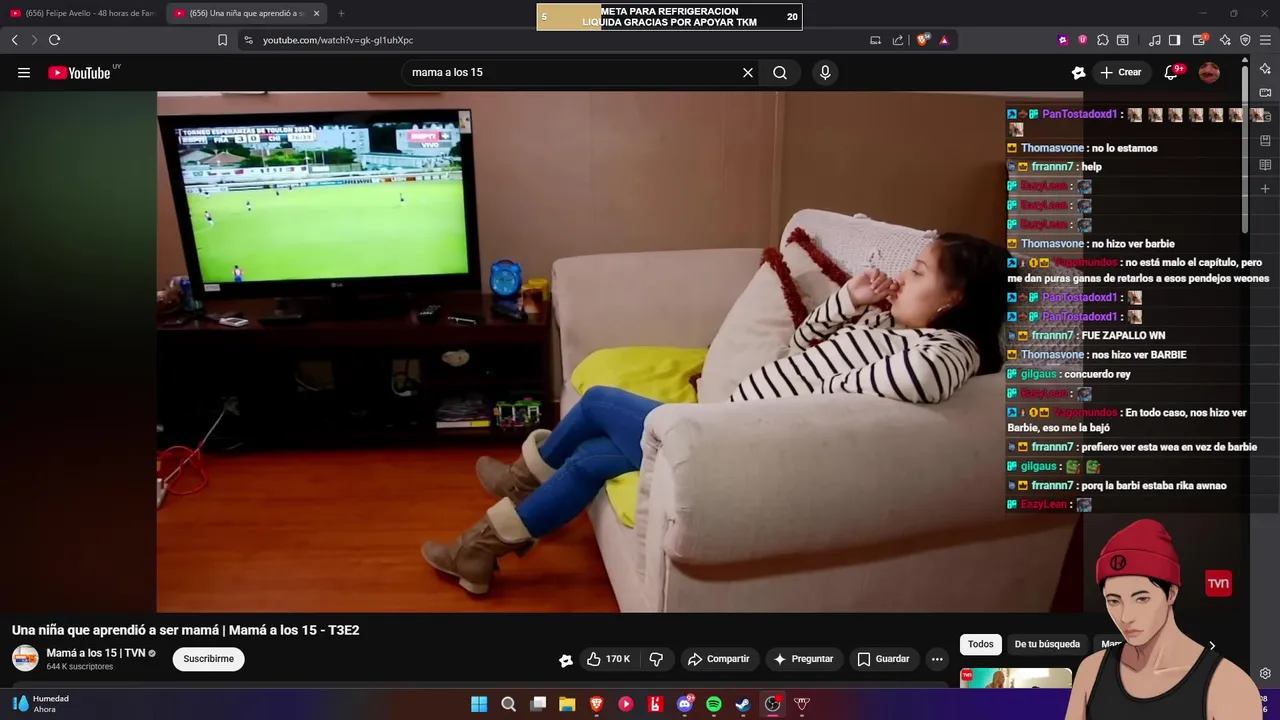
Task: Open Discord from the taskbar
Action: (x=685, y=704)
